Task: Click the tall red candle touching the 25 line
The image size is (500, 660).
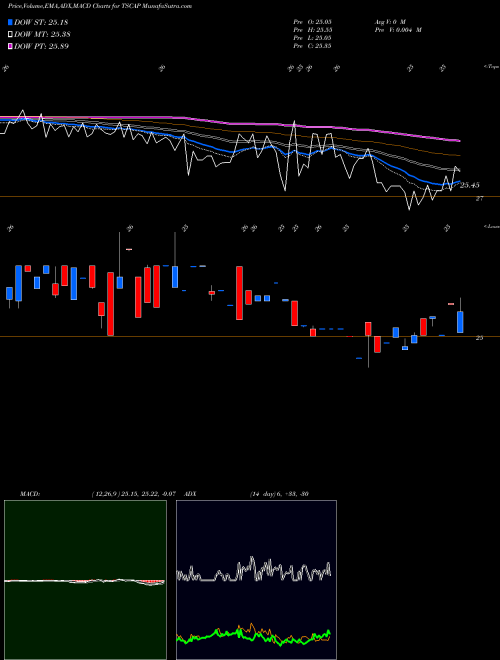Action: click(110, 304)
